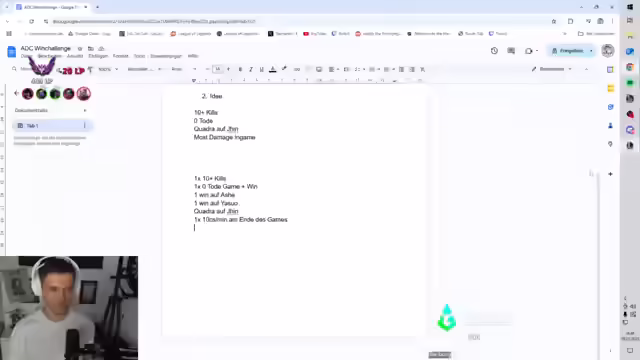Decrease indent in the toolbar
This screenshot has height=360, width=640.
point(402,69)
